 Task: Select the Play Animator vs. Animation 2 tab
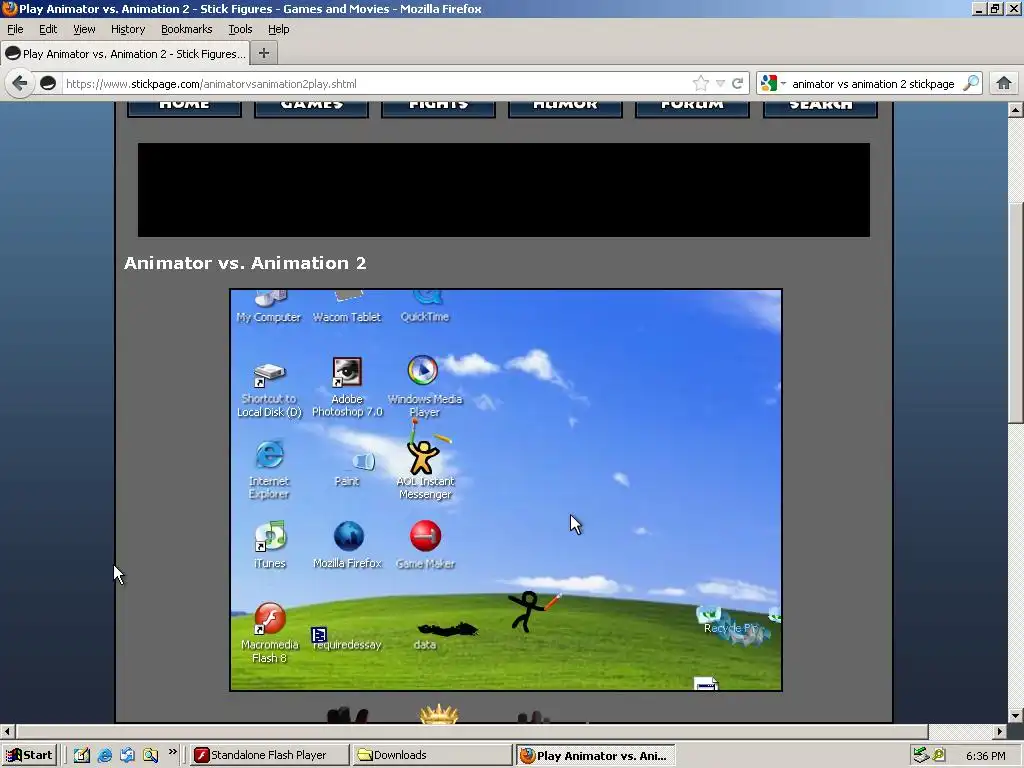pos(125,54)
